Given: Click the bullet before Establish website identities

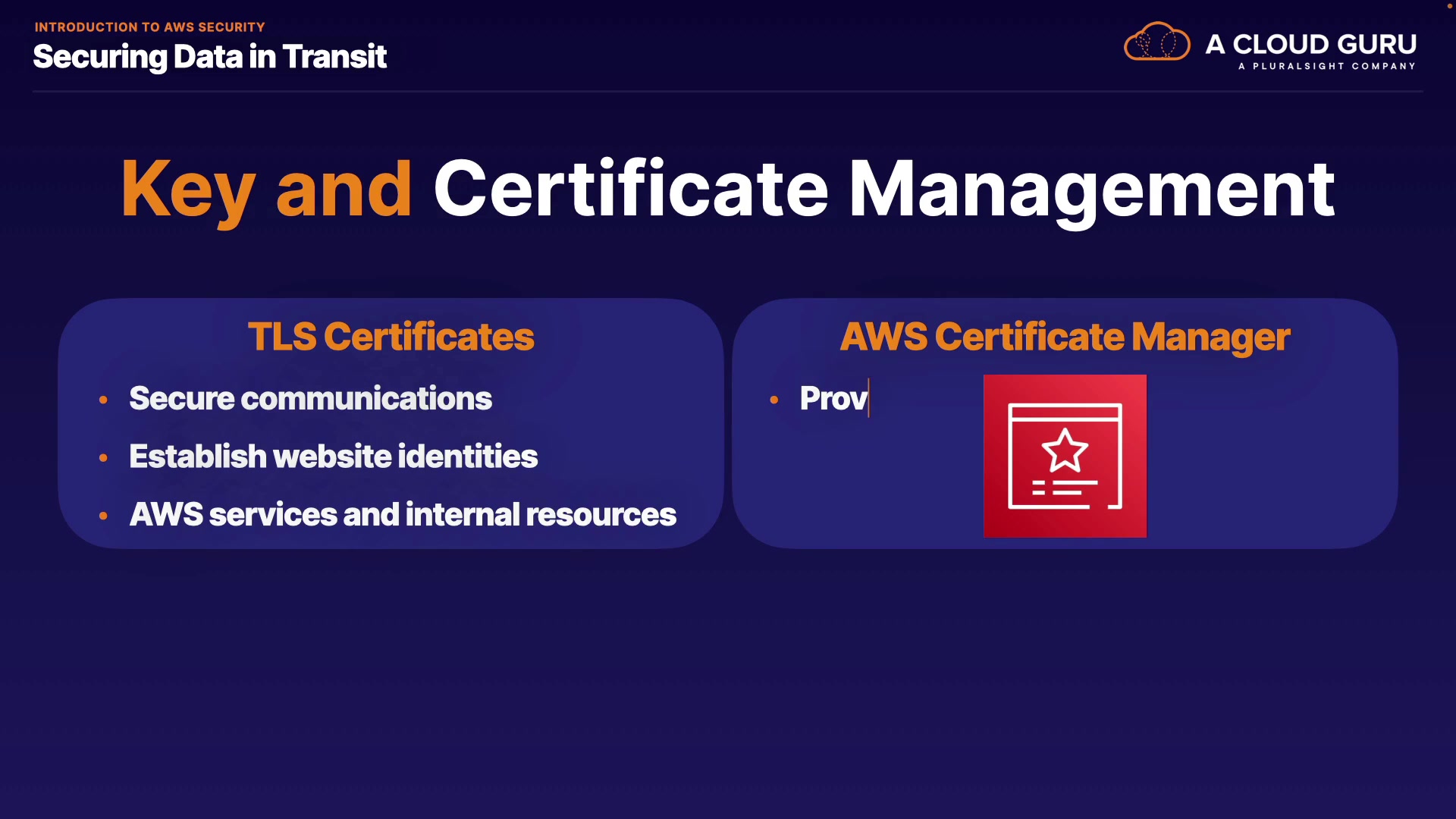Looking at the screenshot, I should (103, 457).
